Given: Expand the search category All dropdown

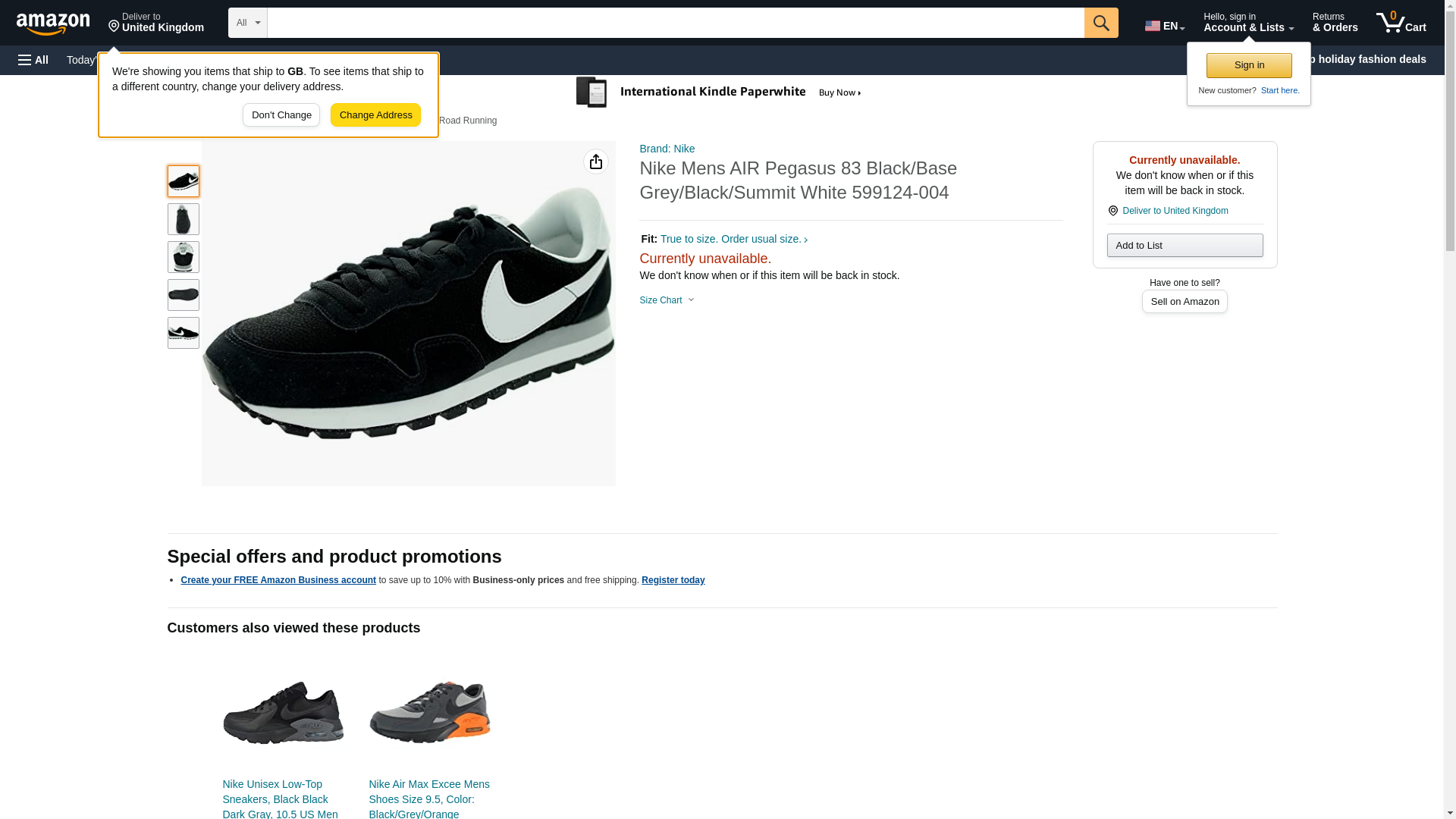Looking at the screenshot, I should pyautogui.click(x=247, y=23).
